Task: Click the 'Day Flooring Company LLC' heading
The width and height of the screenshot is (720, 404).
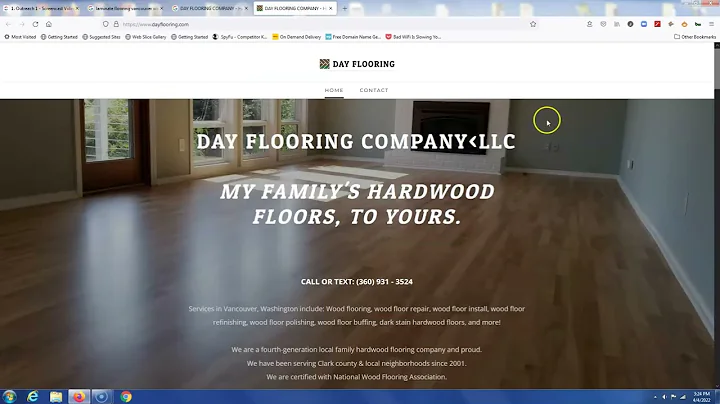Action: (x=356, y=141)
